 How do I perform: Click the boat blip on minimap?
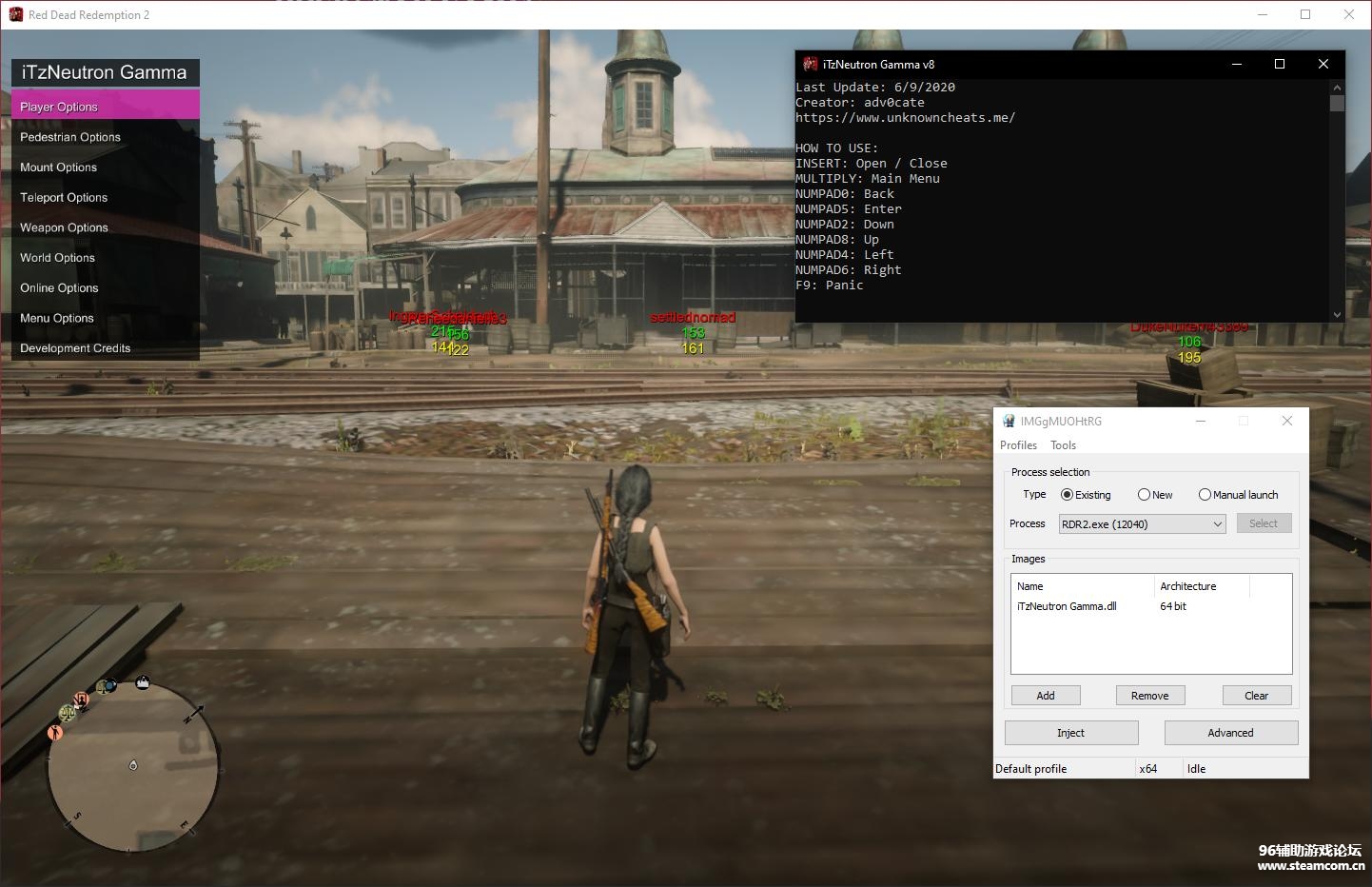pyautogui.click(x=143, y=682)
